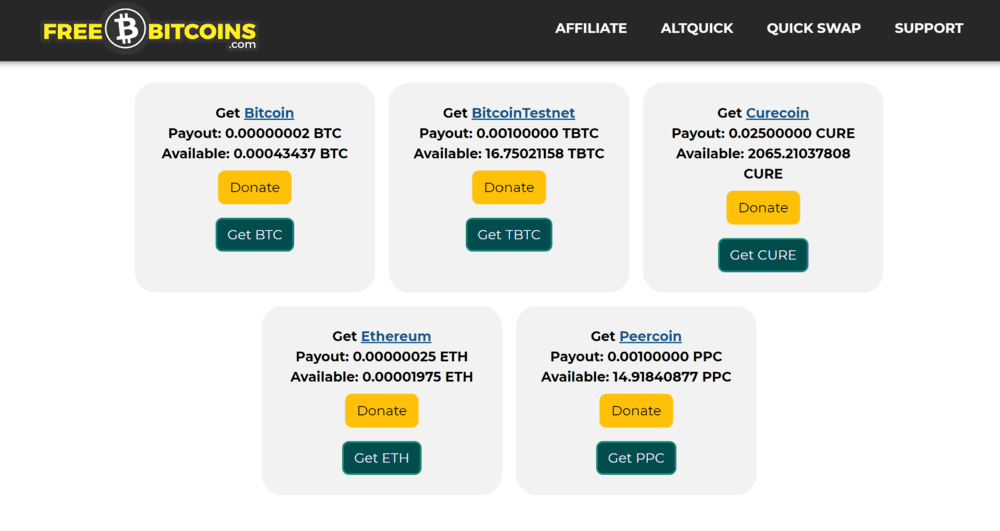
Task: Click the FreeBitcoins.com logo
Action: (150, 30)
